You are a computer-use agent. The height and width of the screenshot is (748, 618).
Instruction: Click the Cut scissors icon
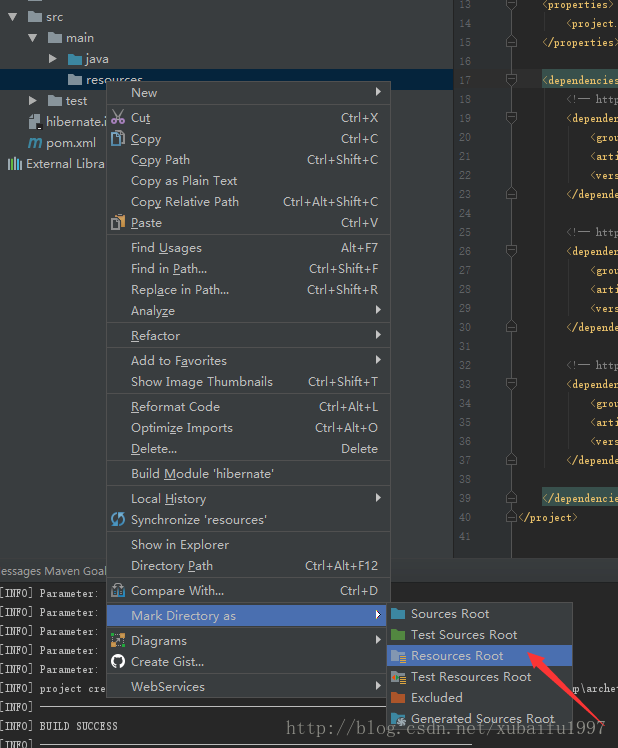tap(118, 118)
